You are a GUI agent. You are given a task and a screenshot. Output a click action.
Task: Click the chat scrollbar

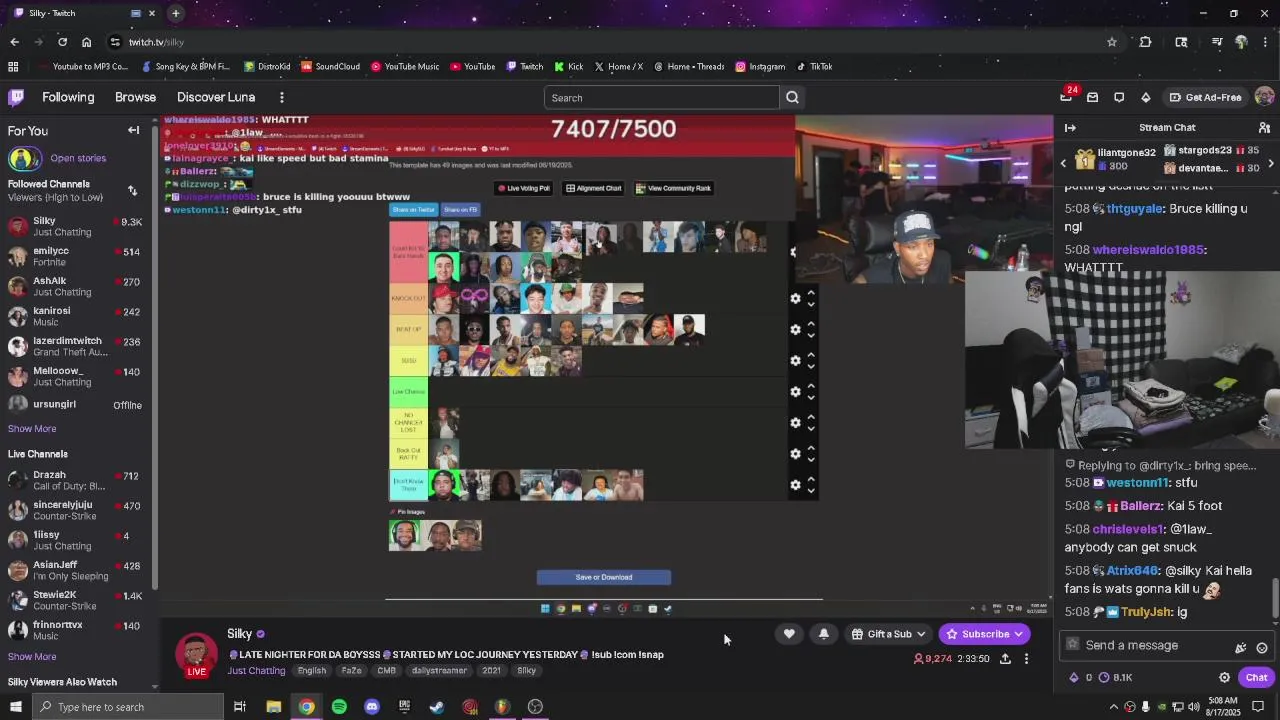pyautogui.click(x=1275, y=600)
